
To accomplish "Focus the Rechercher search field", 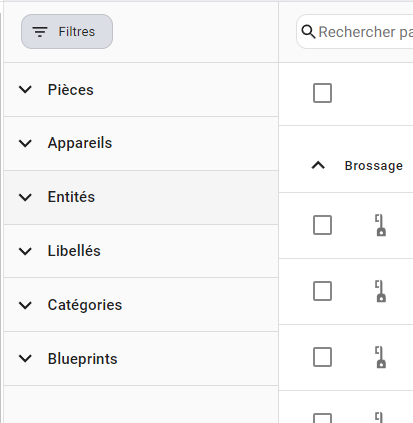I will pos(355,32).
